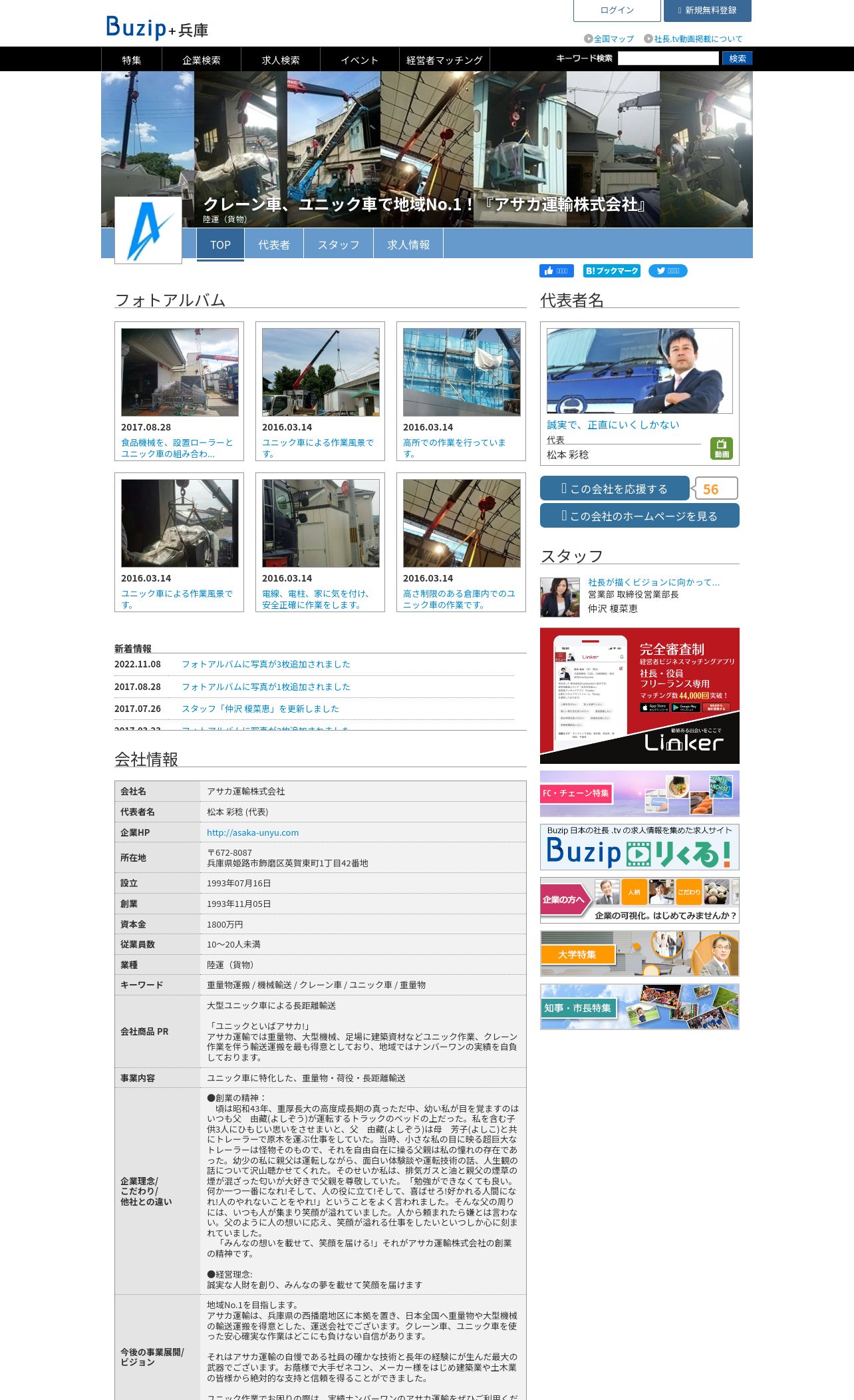Image resolution: width=854 pixels, height=1400 pixels.
Task: Open the 求人検索 menu item
Action: (x=281, y=60)
